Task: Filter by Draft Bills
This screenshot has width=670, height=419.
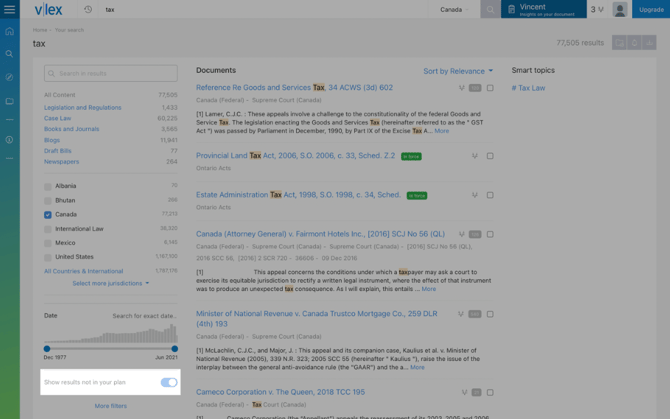Action: coord(58,151)
